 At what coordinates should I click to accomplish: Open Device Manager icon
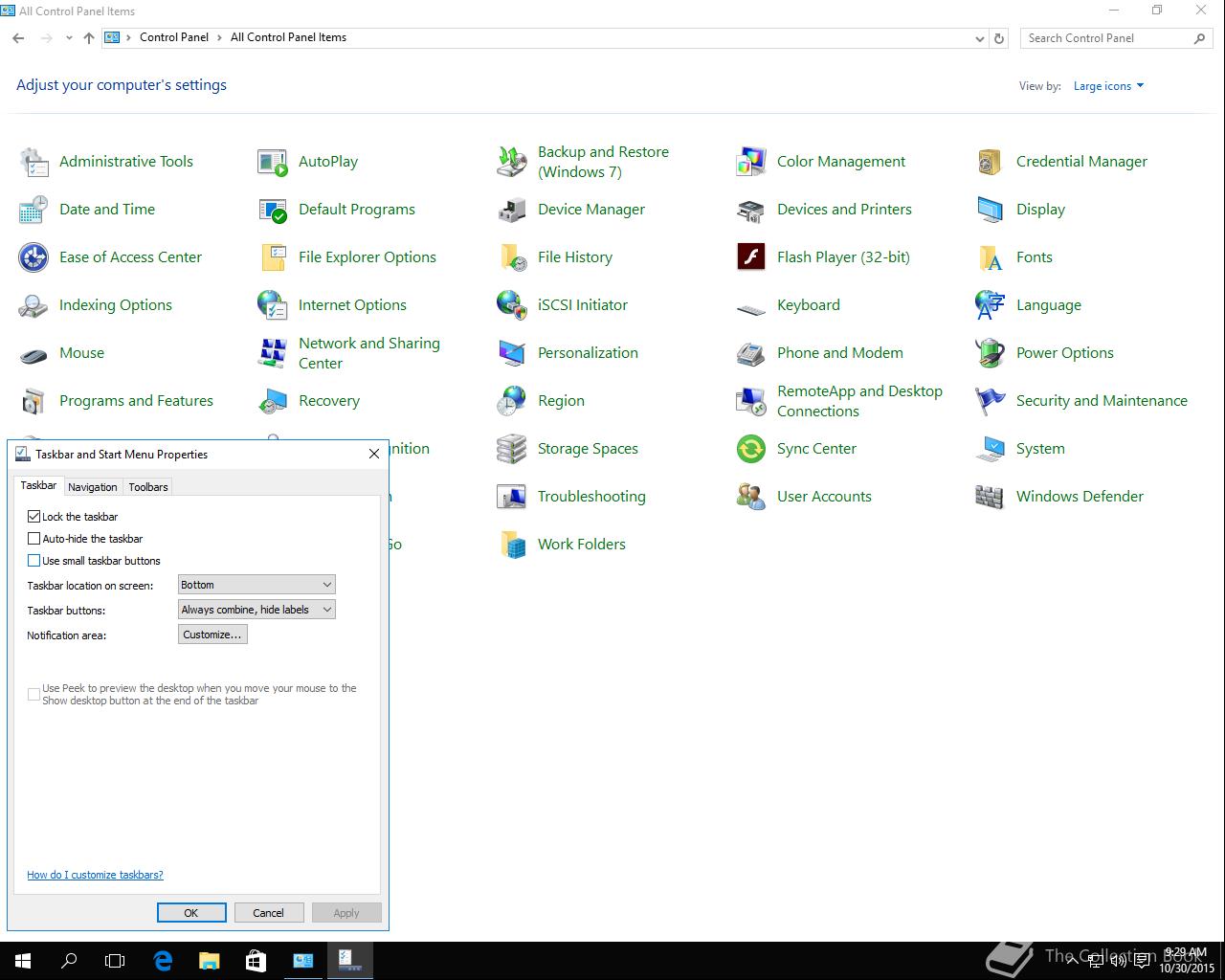(512, 210)
